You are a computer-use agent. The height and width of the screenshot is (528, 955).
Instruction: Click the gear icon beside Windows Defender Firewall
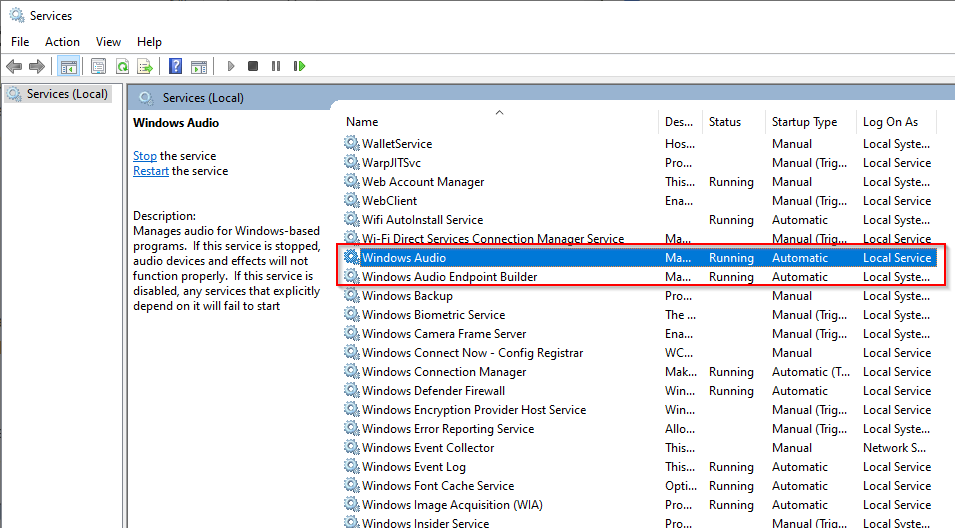(x=351, y=390)
